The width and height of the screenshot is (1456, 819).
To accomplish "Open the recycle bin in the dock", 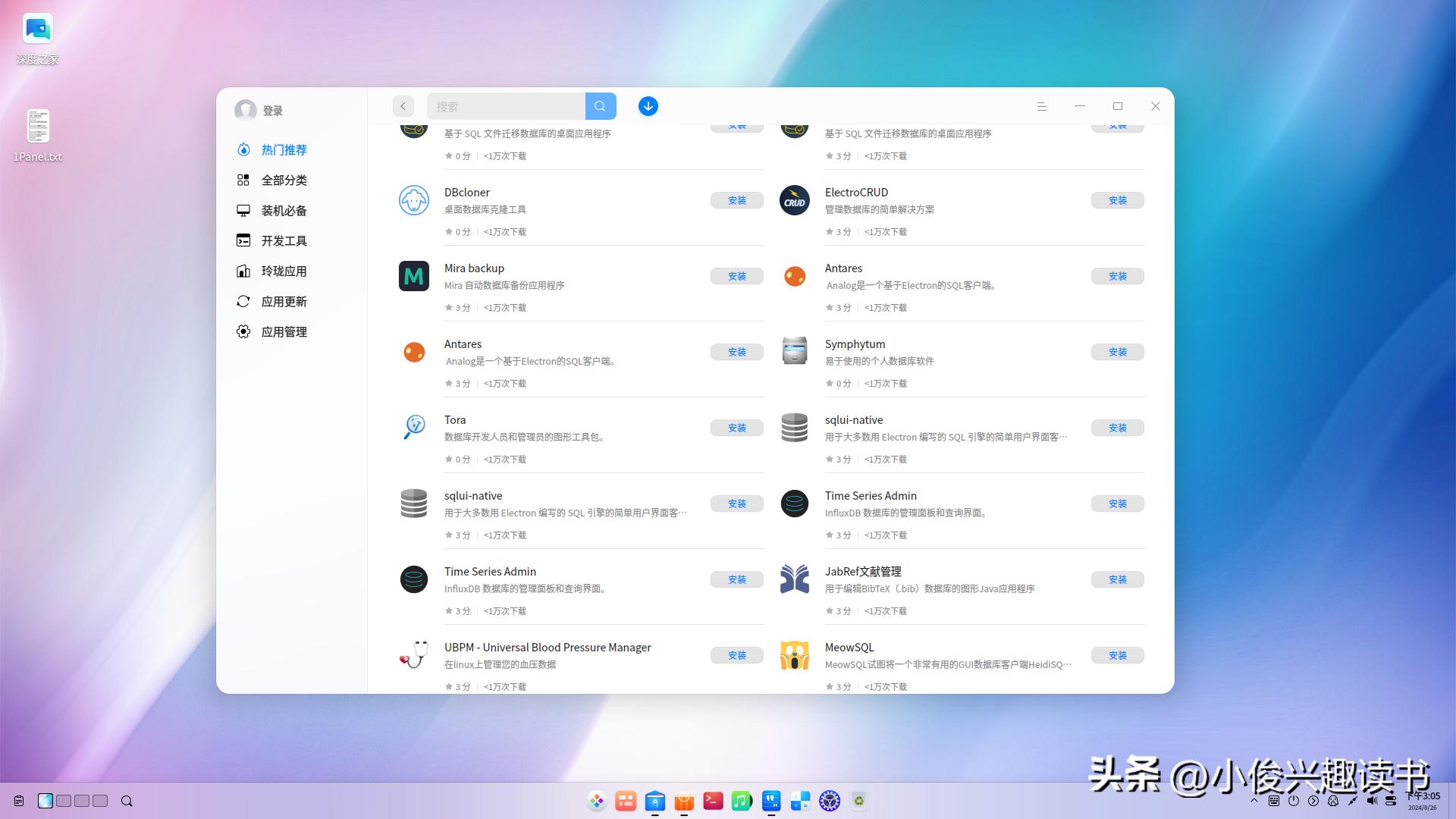I will 858,801.
